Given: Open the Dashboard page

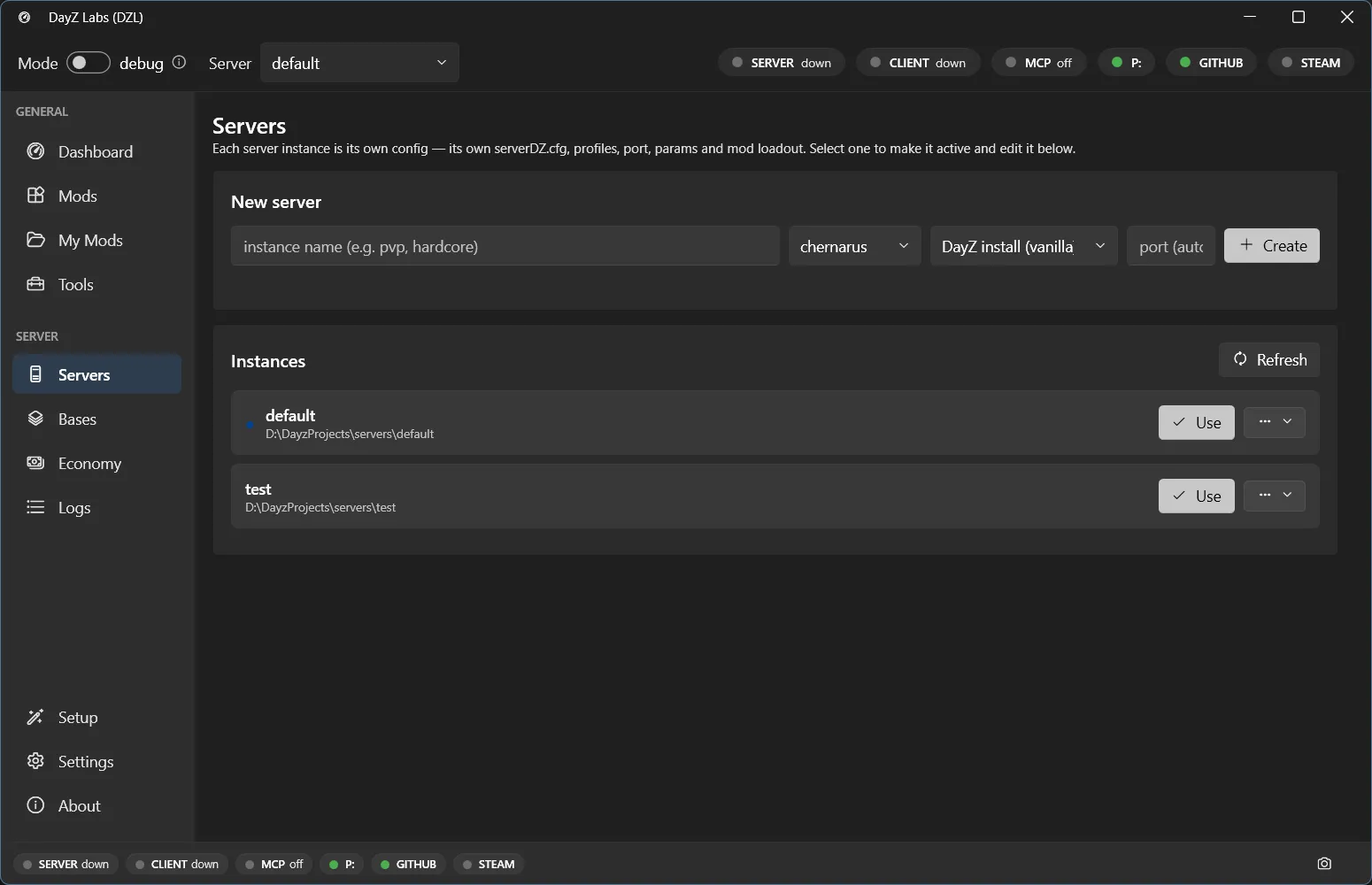Looking at the screenshot, I should (x=97, y=151).
